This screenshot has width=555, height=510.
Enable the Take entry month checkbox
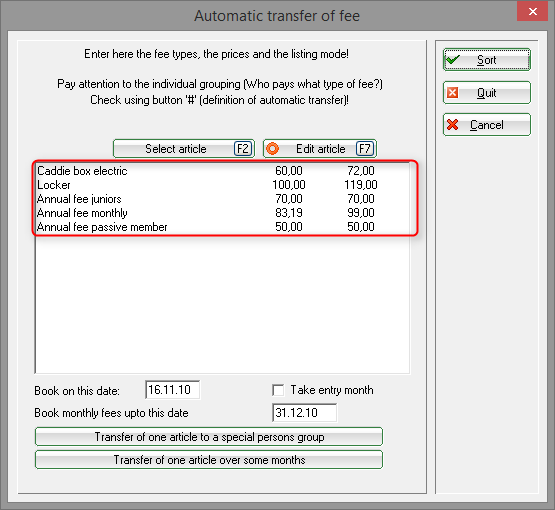(278, 390)
